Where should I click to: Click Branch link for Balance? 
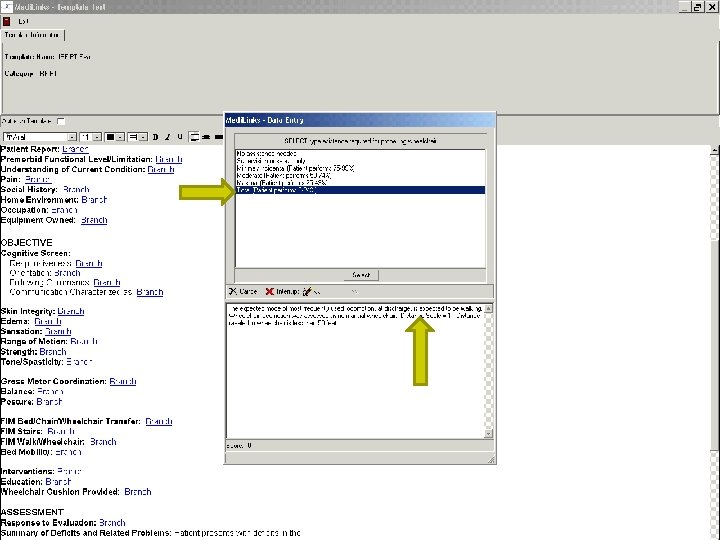[x=50, y=392]
